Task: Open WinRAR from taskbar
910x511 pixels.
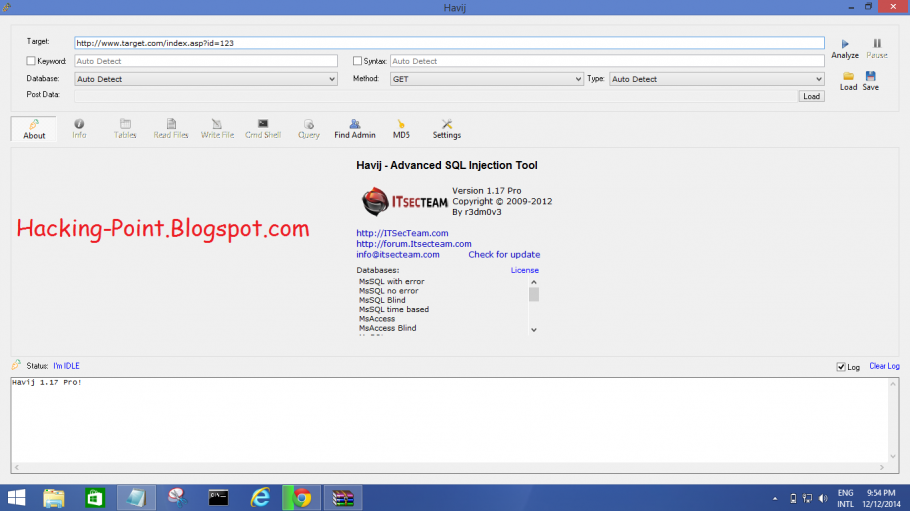Action: [342, 498]
